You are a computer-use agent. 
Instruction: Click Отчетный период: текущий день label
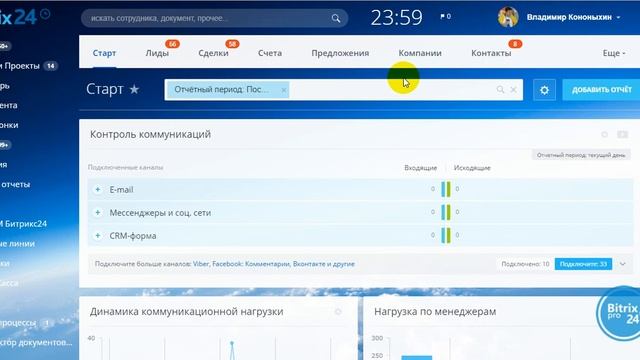[x=581, y=155]
